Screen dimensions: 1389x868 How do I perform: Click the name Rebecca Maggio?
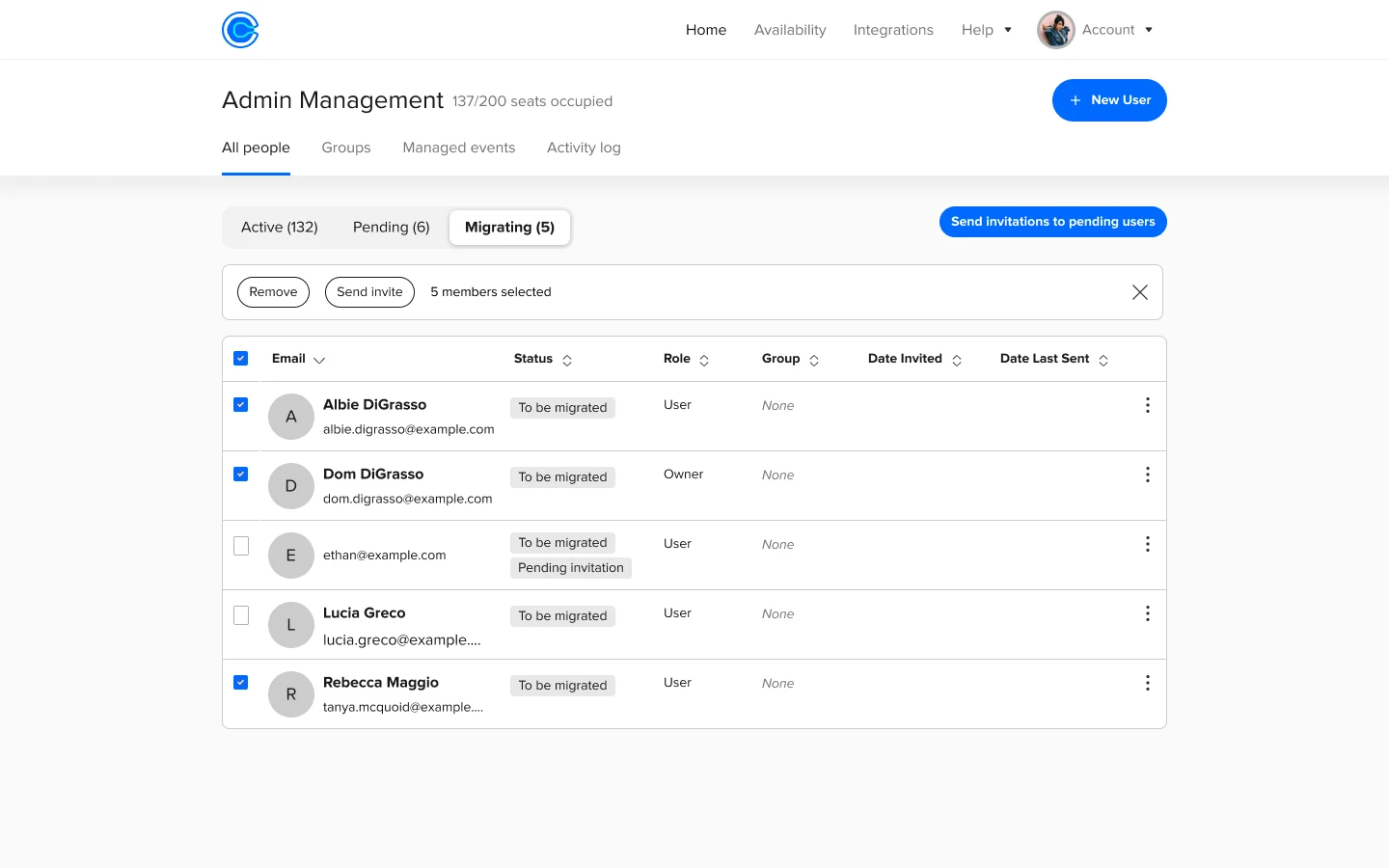coord(381,683)
